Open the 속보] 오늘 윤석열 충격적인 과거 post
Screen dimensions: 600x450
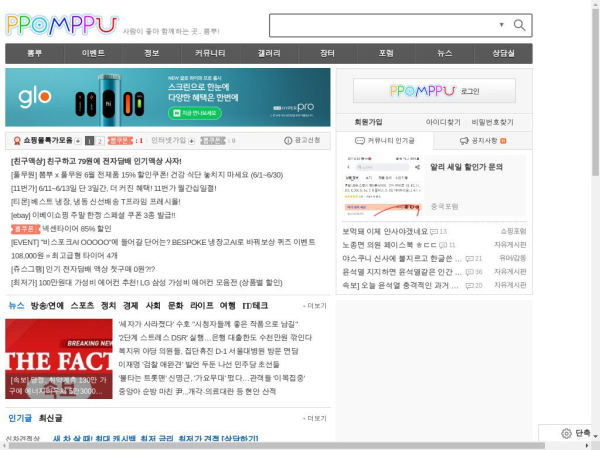pos(400,285)
